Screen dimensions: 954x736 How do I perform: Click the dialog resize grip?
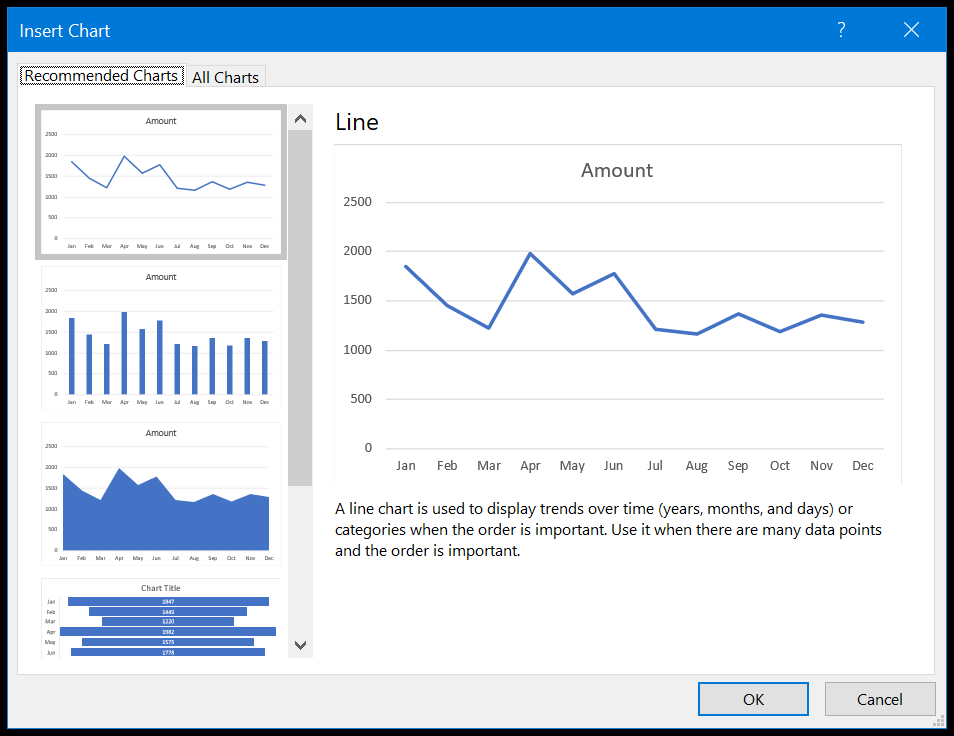tap(938, 722)
